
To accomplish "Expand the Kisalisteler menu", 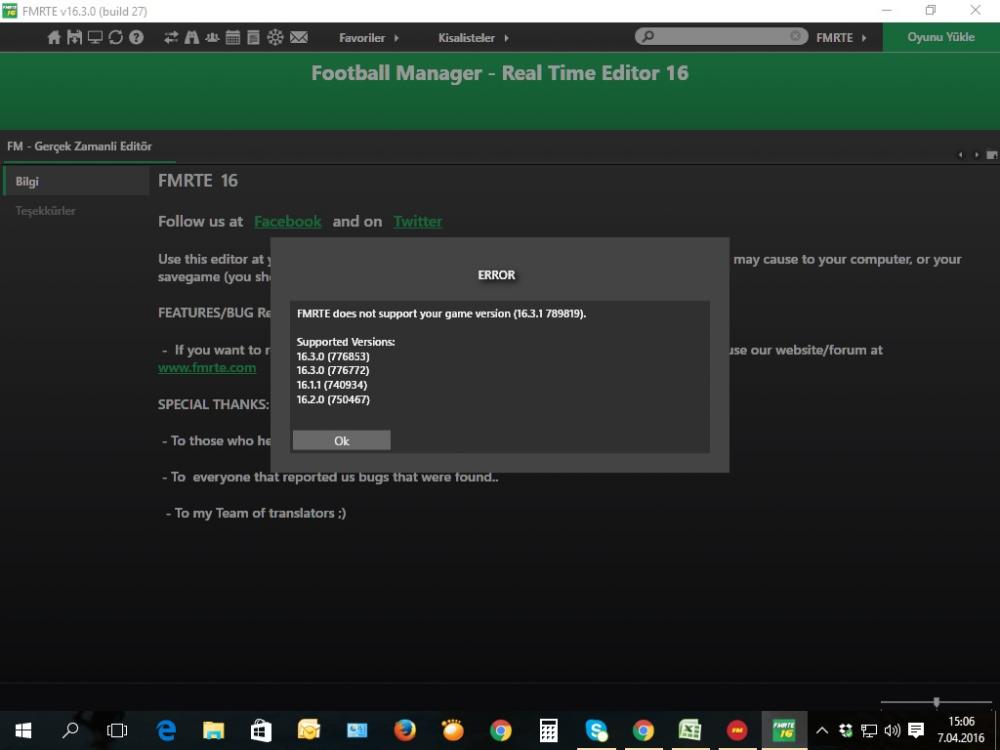I will pos(473,38).
